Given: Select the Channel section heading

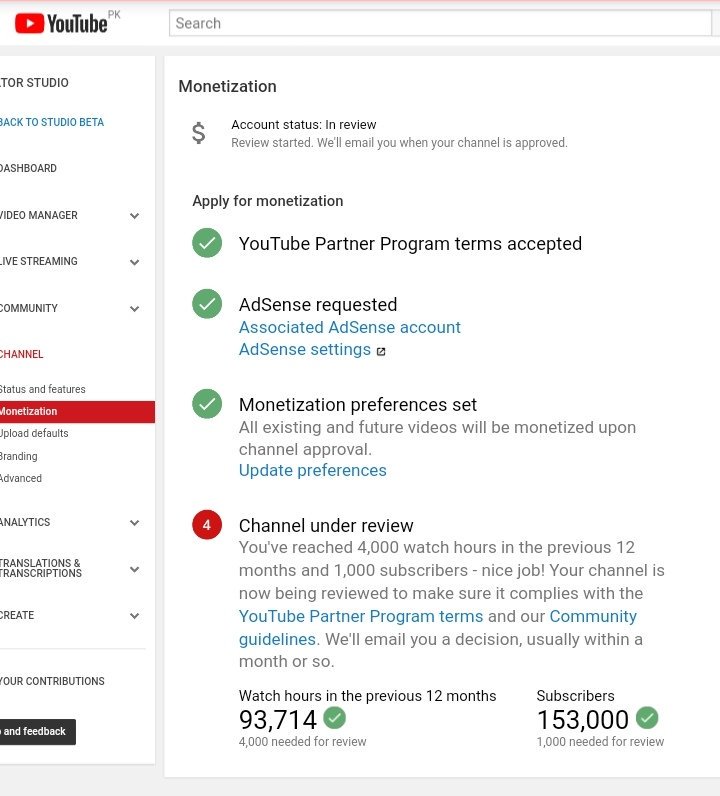Looking at the screenshot, I should 21,354.
